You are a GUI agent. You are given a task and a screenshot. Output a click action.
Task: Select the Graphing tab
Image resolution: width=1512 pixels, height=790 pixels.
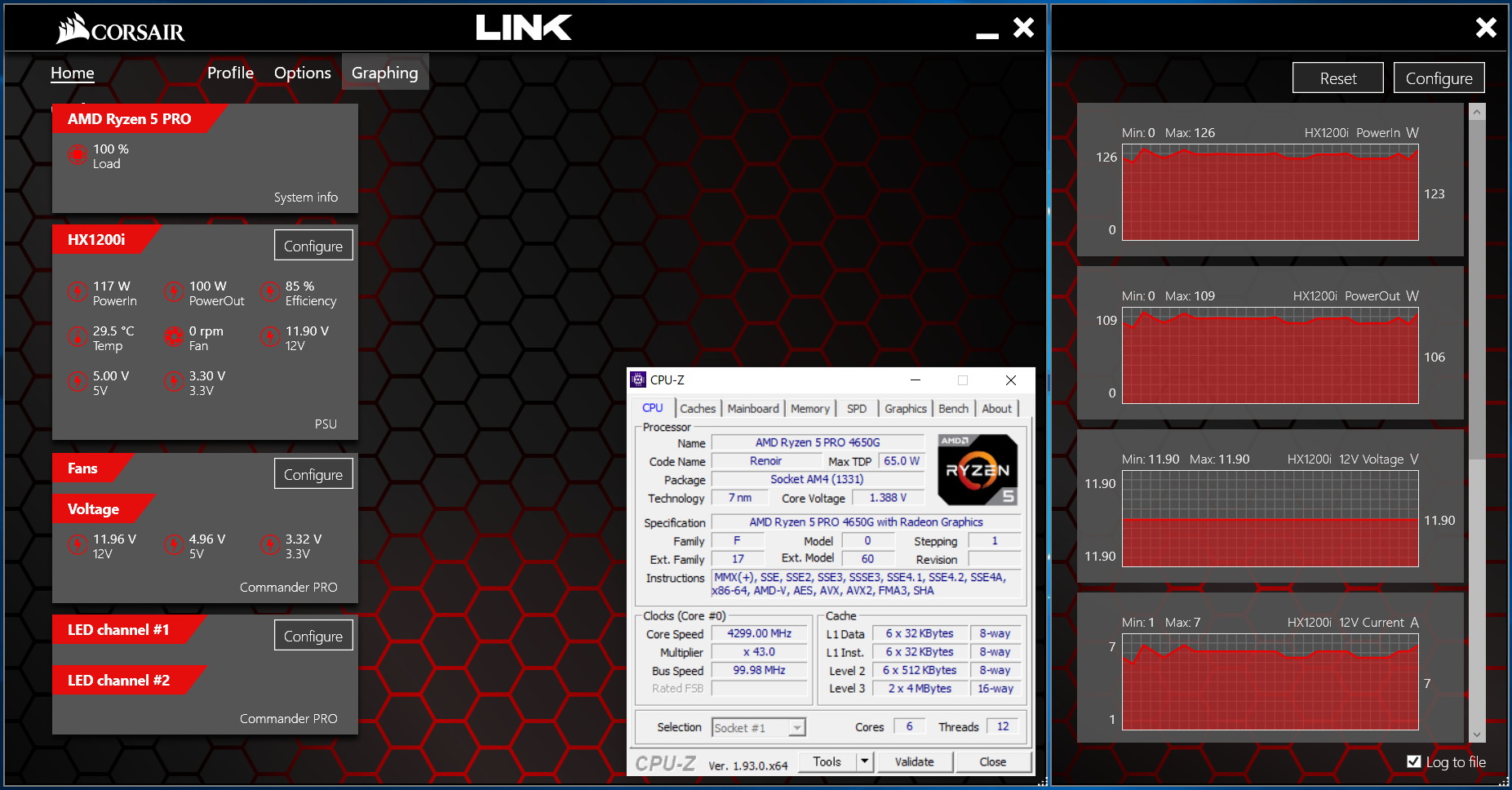click(385, 73)
